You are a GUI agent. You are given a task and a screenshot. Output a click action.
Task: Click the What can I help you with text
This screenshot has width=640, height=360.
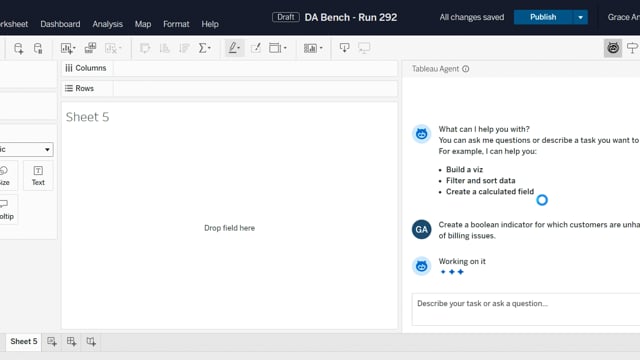tap(484, 129)
